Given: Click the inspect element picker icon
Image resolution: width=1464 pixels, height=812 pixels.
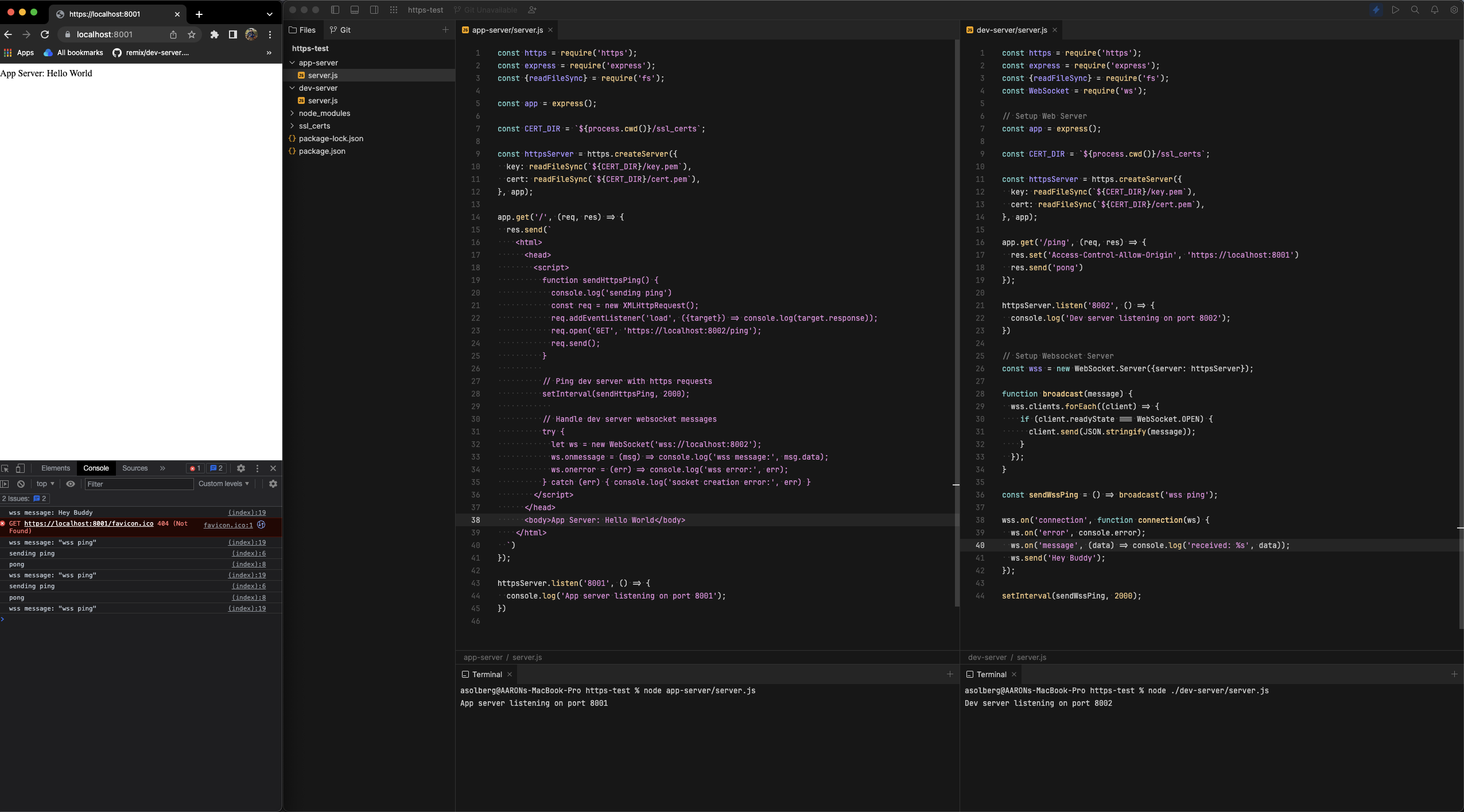Looking at the screenshot, I should pos(5,468).
